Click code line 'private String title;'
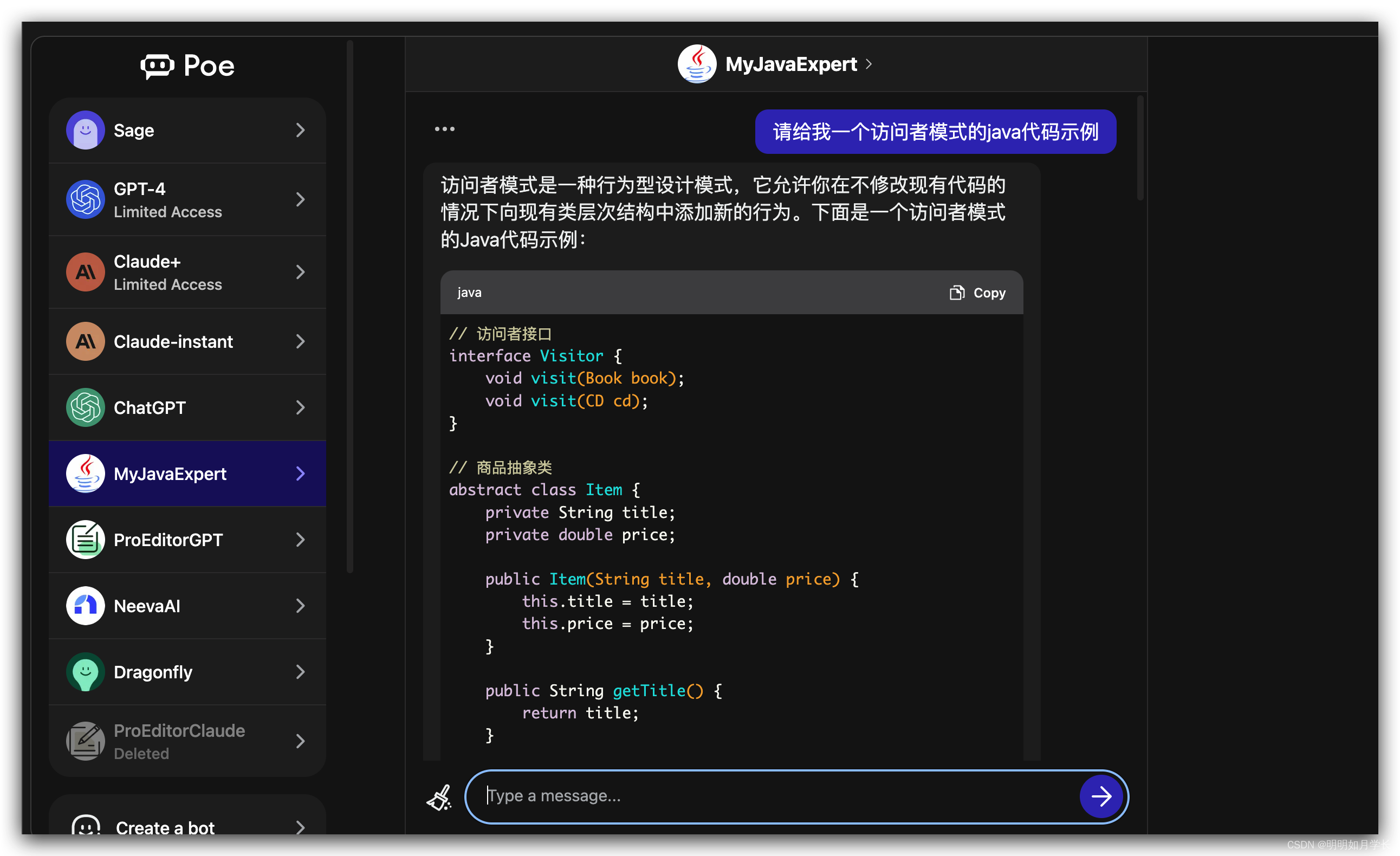 [580, 513]
